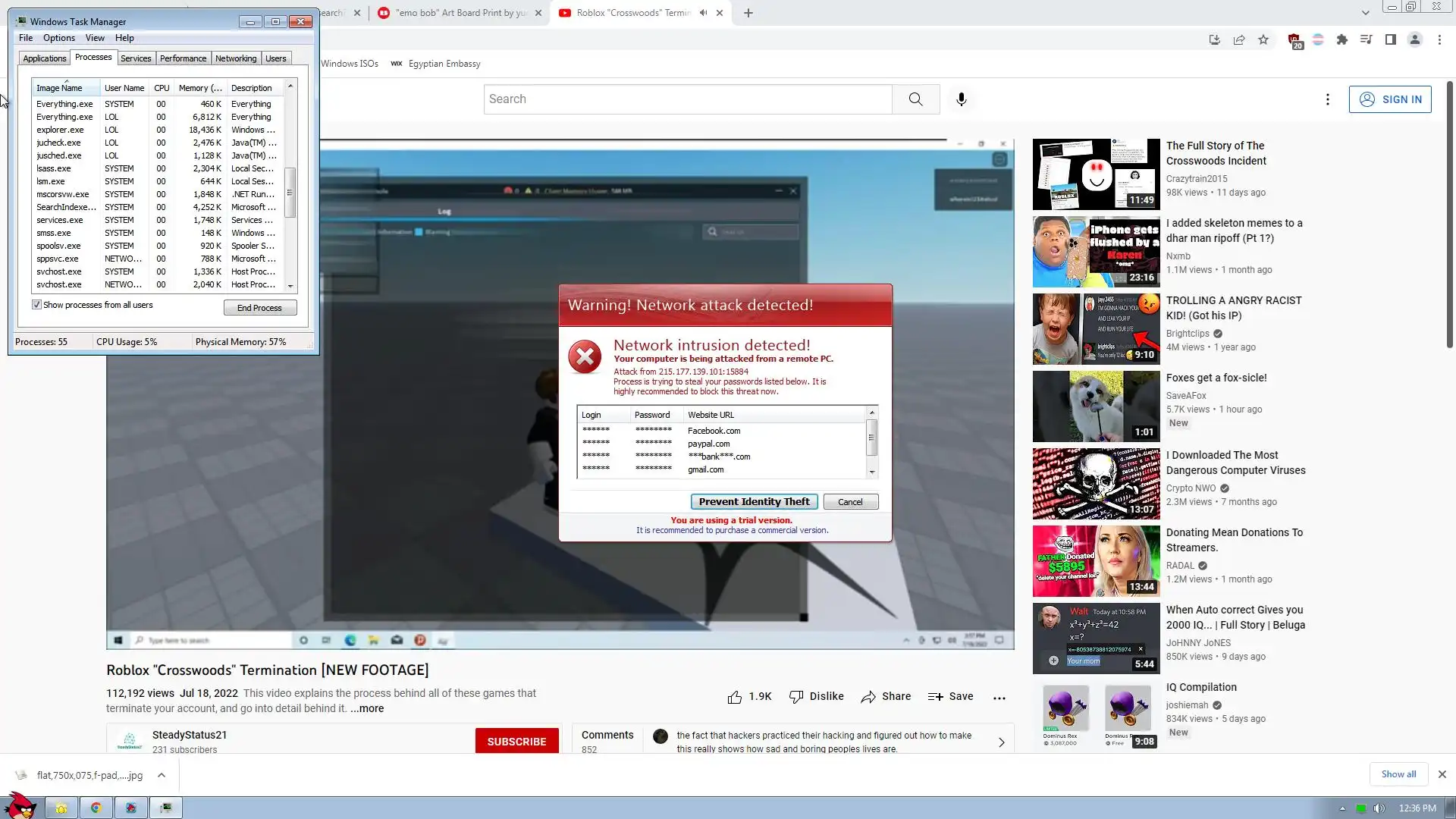The height and width of the screenshot is (819, 1456).
Task: Open Chrome from the Windows taskbar
Action: pyautogui.click(x=96, y=808)
